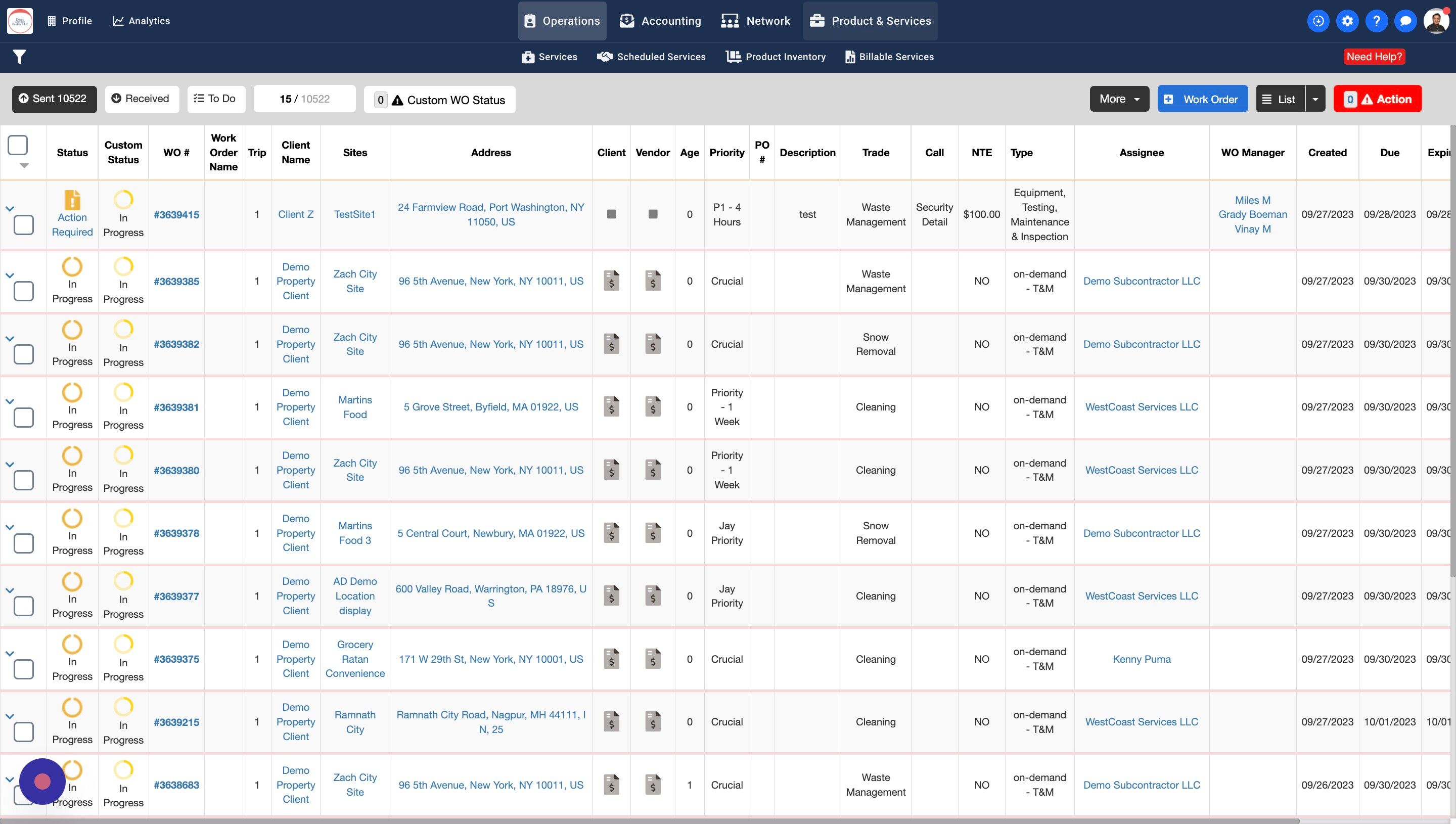
Task: Click Action Required status icon
Action: [72, 200]
